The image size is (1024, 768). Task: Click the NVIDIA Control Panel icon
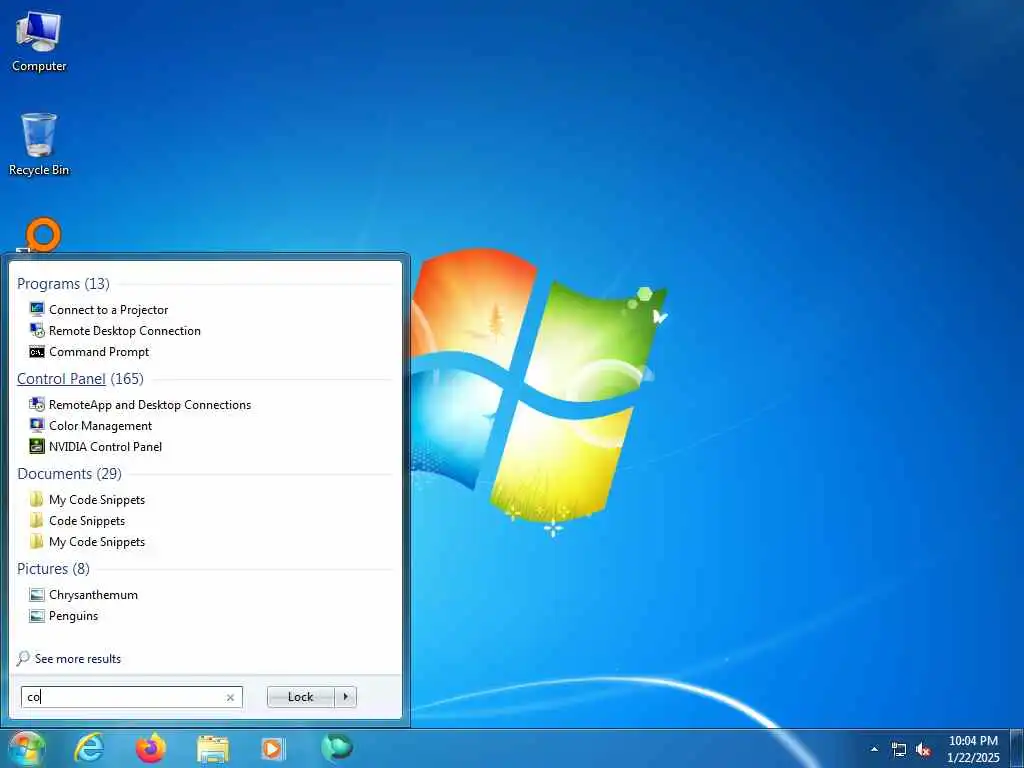(x=37, y=447)
